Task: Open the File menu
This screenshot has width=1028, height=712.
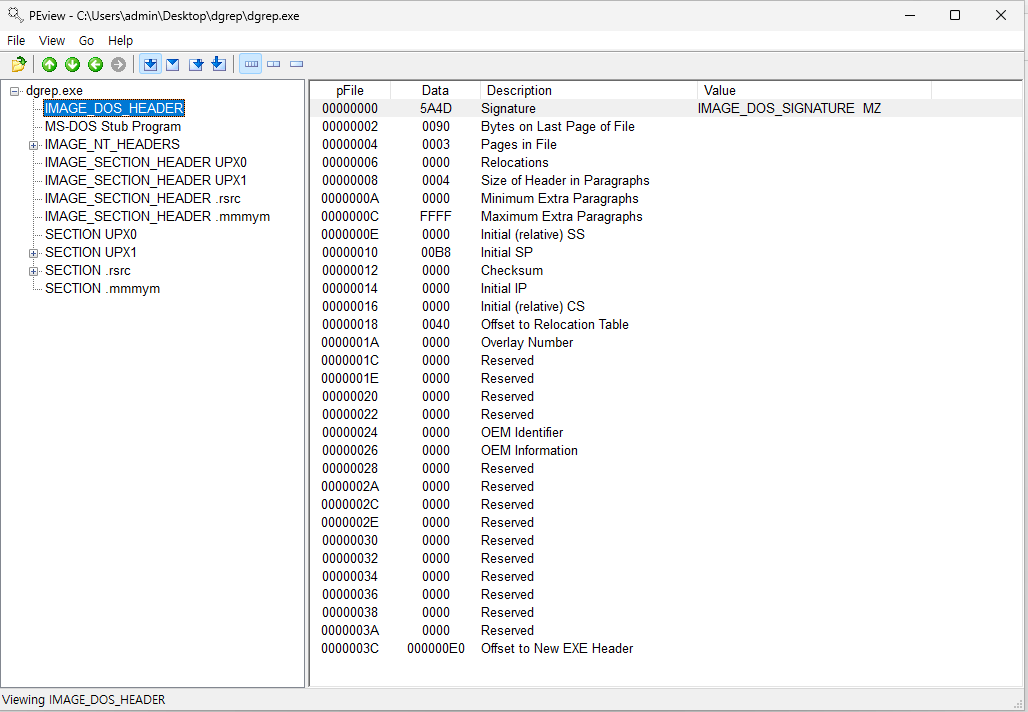Action: (x=16, y=41)
